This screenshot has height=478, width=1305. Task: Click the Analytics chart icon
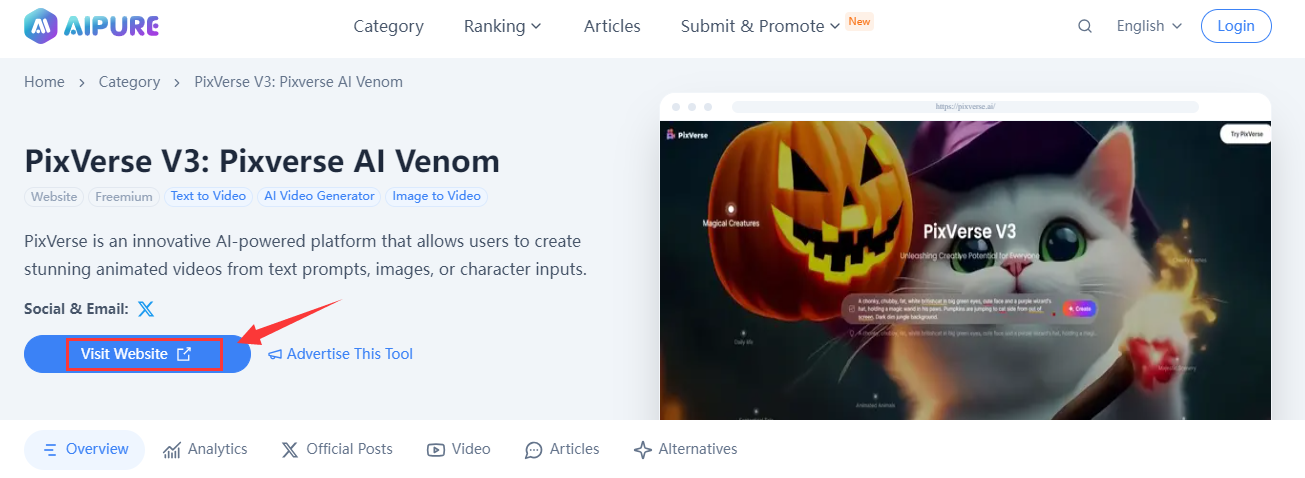tap(172, 450)
